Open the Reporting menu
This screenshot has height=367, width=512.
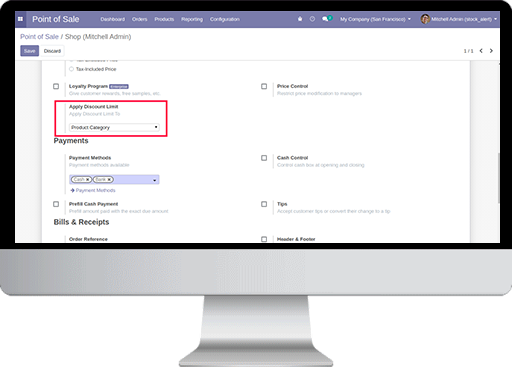click(x=192, y=19)
